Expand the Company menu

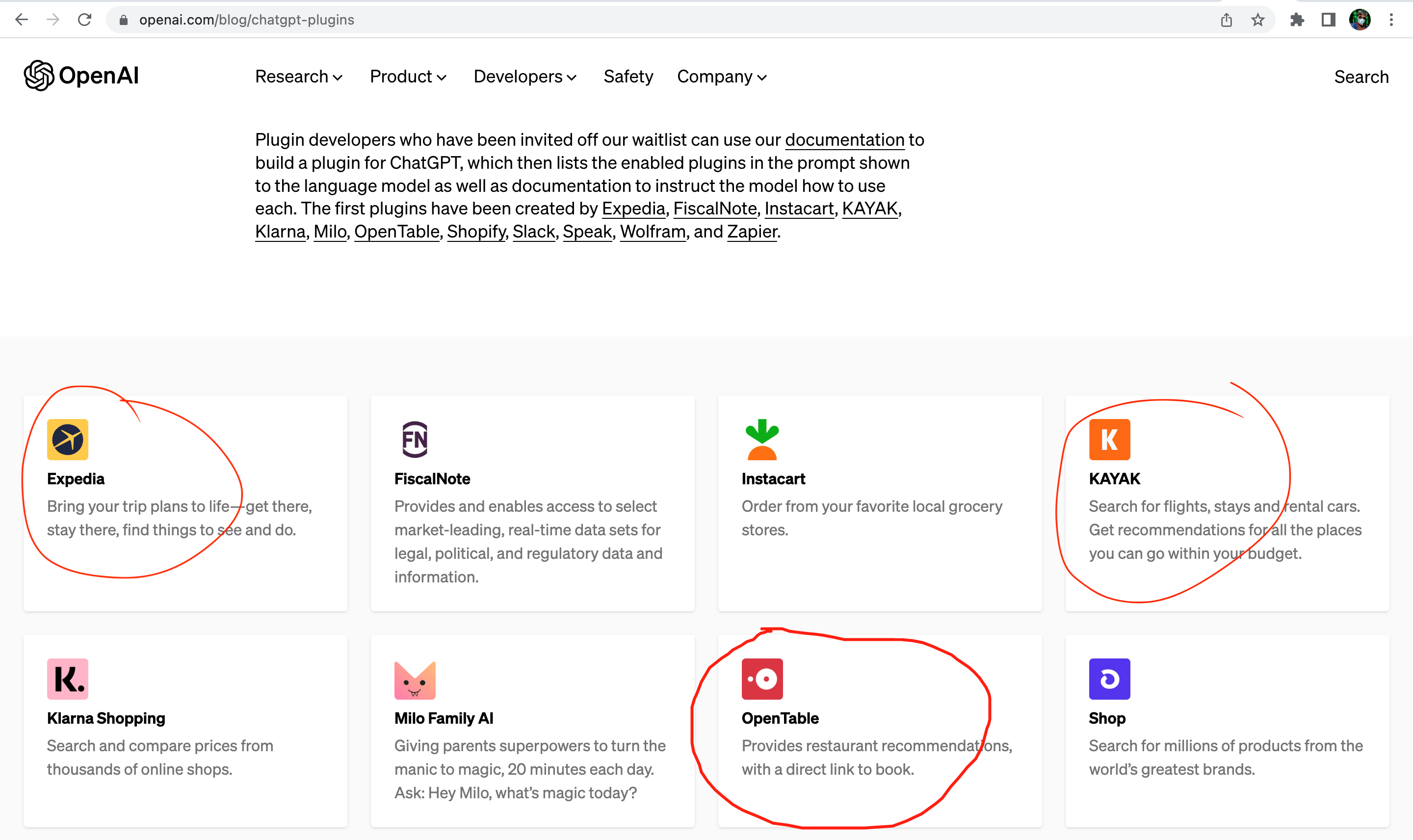[x=722, y=77]
